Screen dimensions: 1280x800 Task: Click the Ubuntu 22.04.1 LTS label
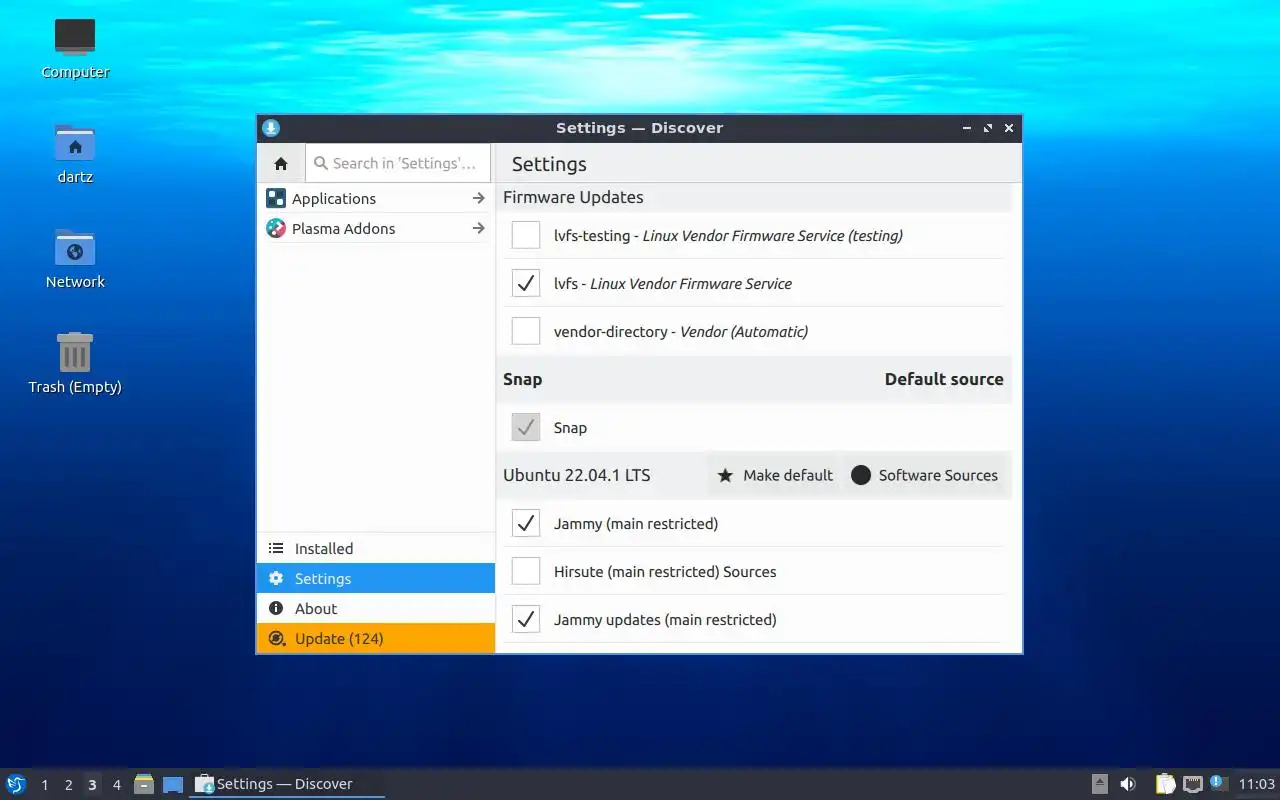577,475
